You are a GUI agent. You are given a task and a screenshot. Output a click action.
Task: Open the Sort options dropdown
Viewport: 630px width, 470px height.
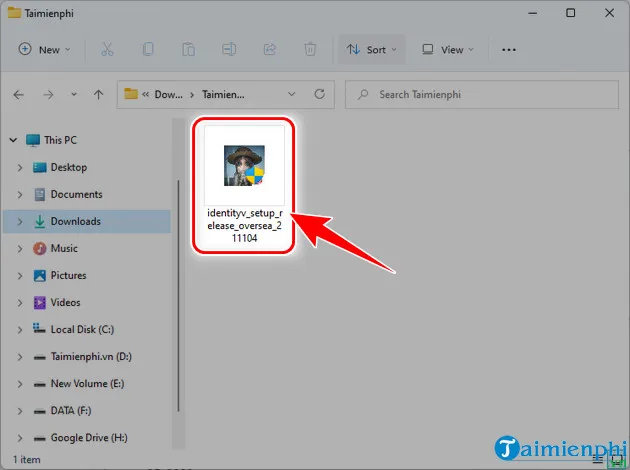[x=370, y=49]
